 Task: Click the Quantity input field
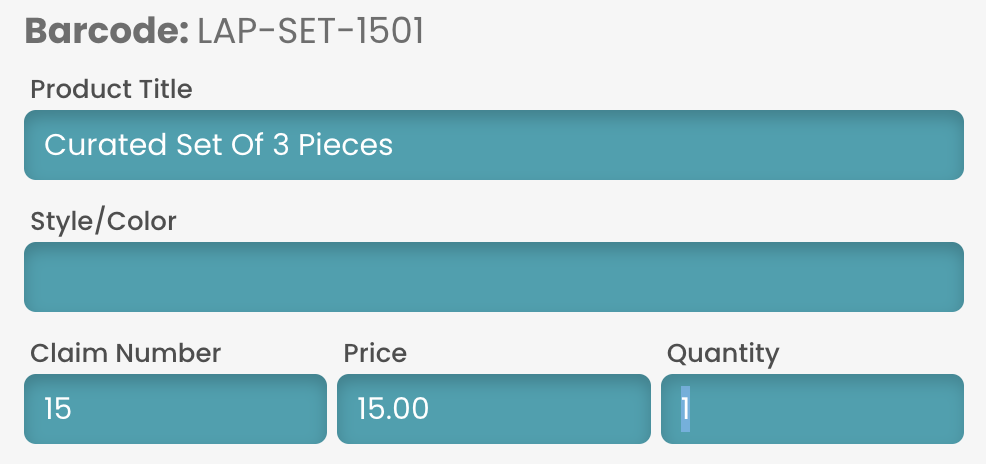click(812, 409)
